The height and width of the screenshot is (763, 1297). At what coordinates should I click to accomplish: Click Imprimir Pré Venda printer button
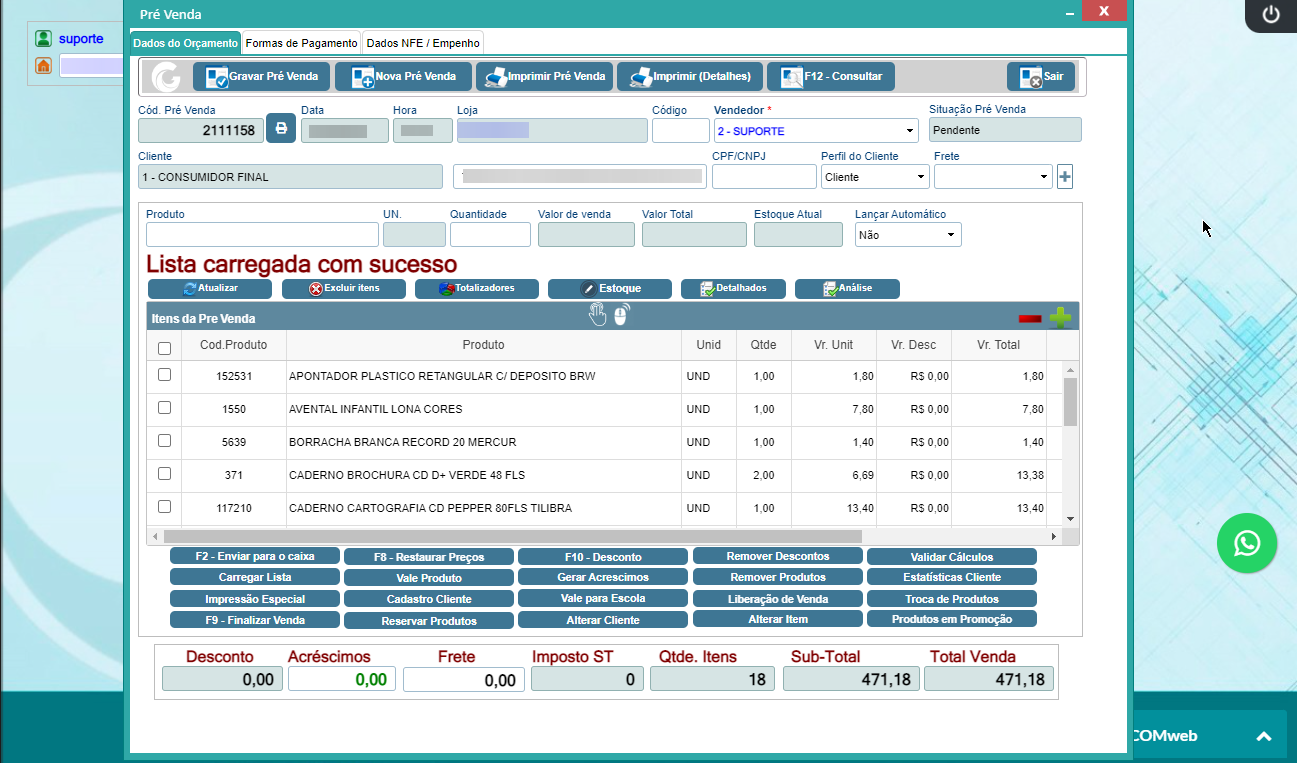(543, 77)
